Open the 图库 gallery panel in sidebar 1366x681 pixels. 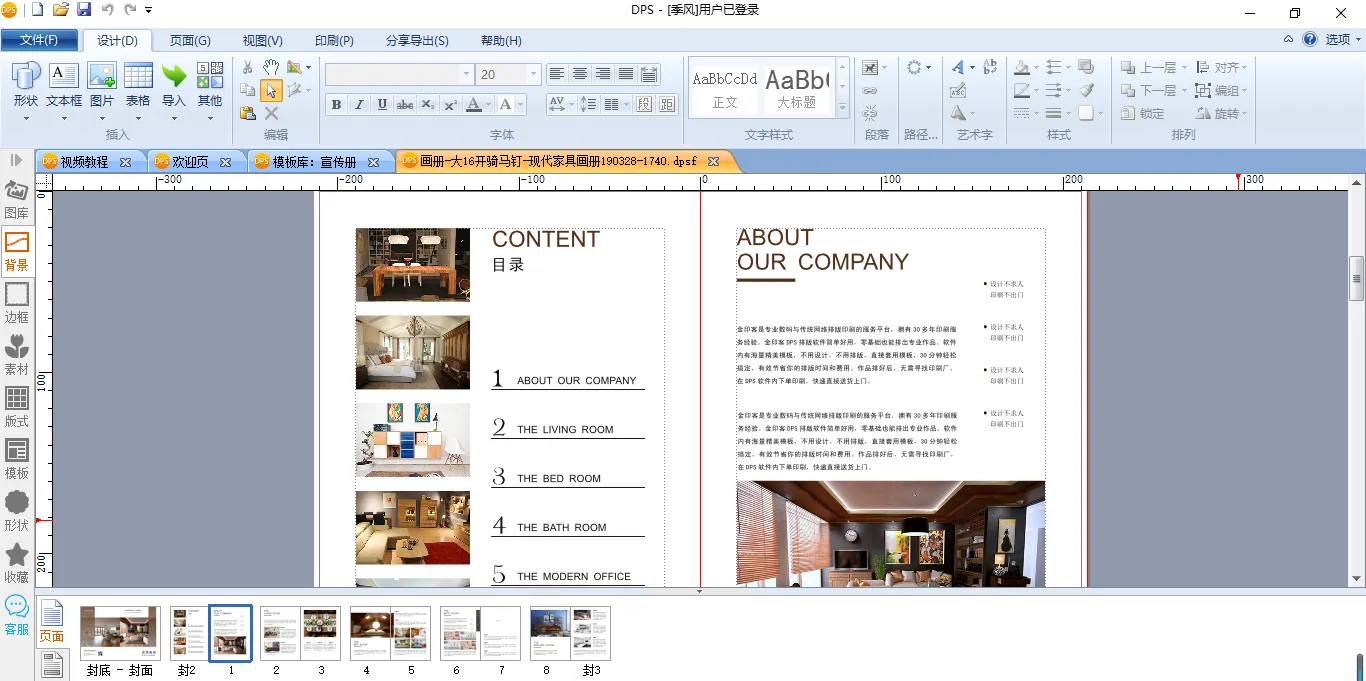tap(16, 200)
